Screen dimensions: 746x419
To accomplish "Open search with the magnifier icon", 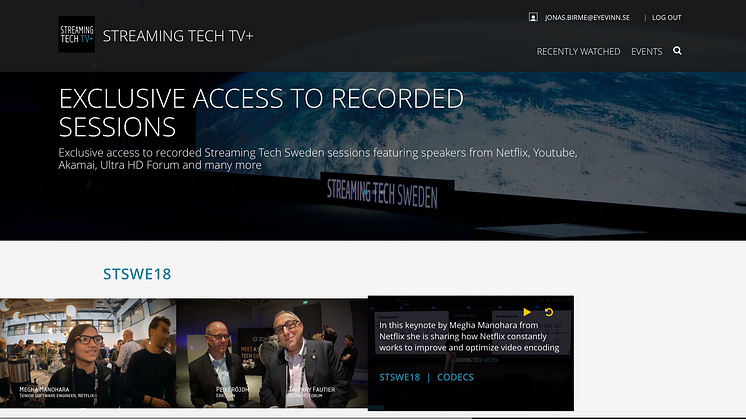I will tap(677, 51).
